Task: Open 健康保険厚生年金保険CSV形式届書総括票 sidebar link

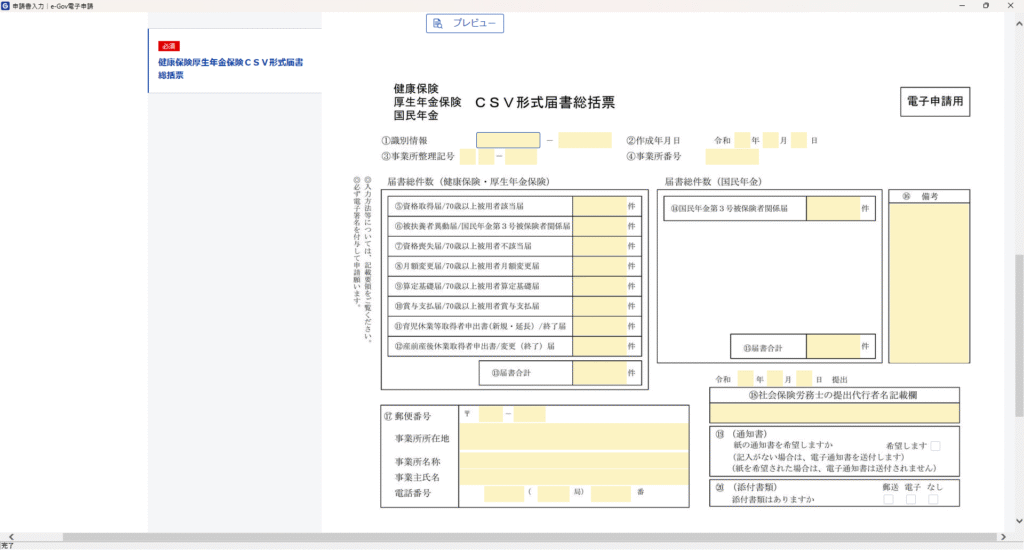Action: click(231, 69)
